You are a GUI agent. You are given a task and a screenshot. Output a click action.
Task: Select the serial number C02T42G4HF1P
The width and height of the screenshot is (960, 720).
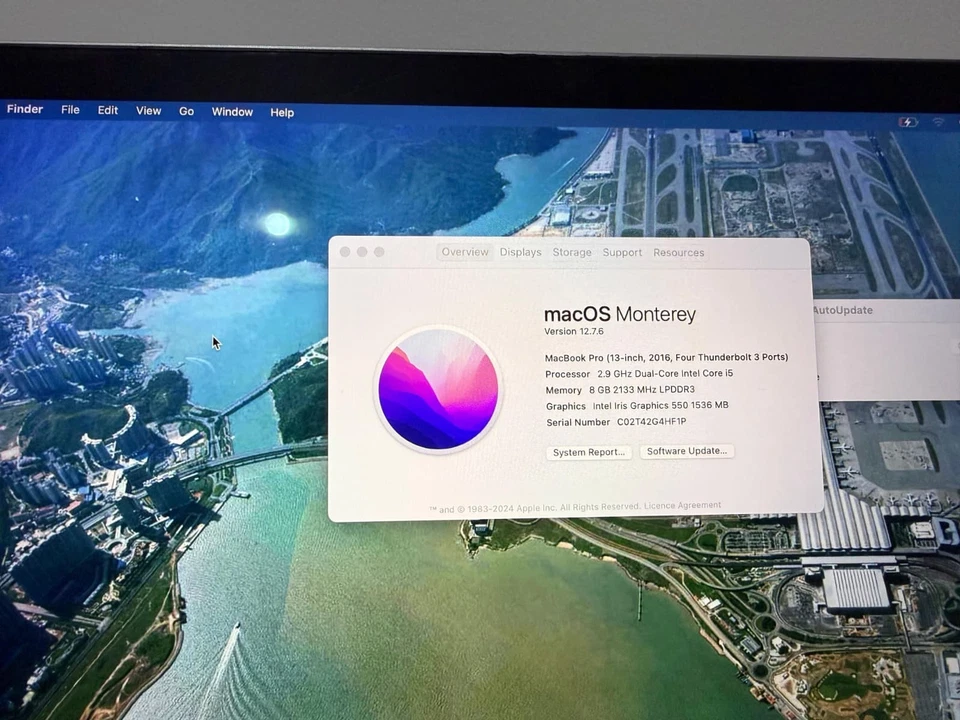coord(651,422)
